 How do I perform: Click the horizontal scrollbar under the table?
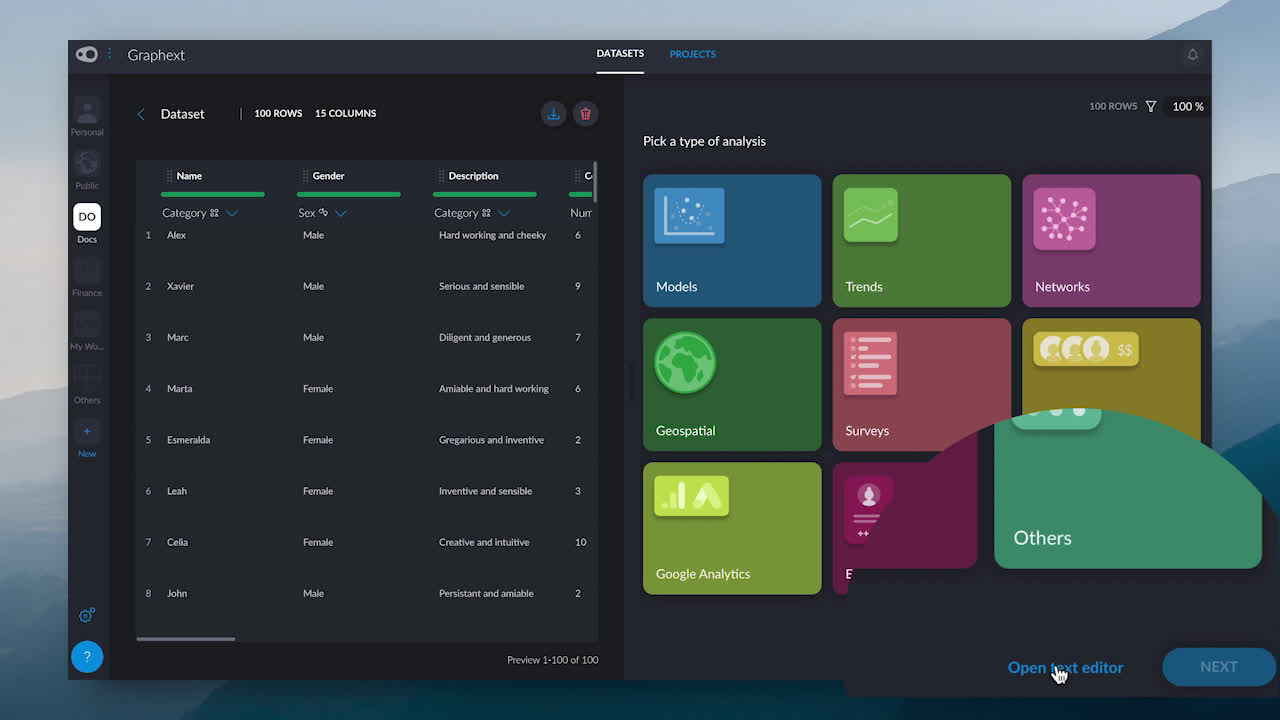tap(186, 639)
